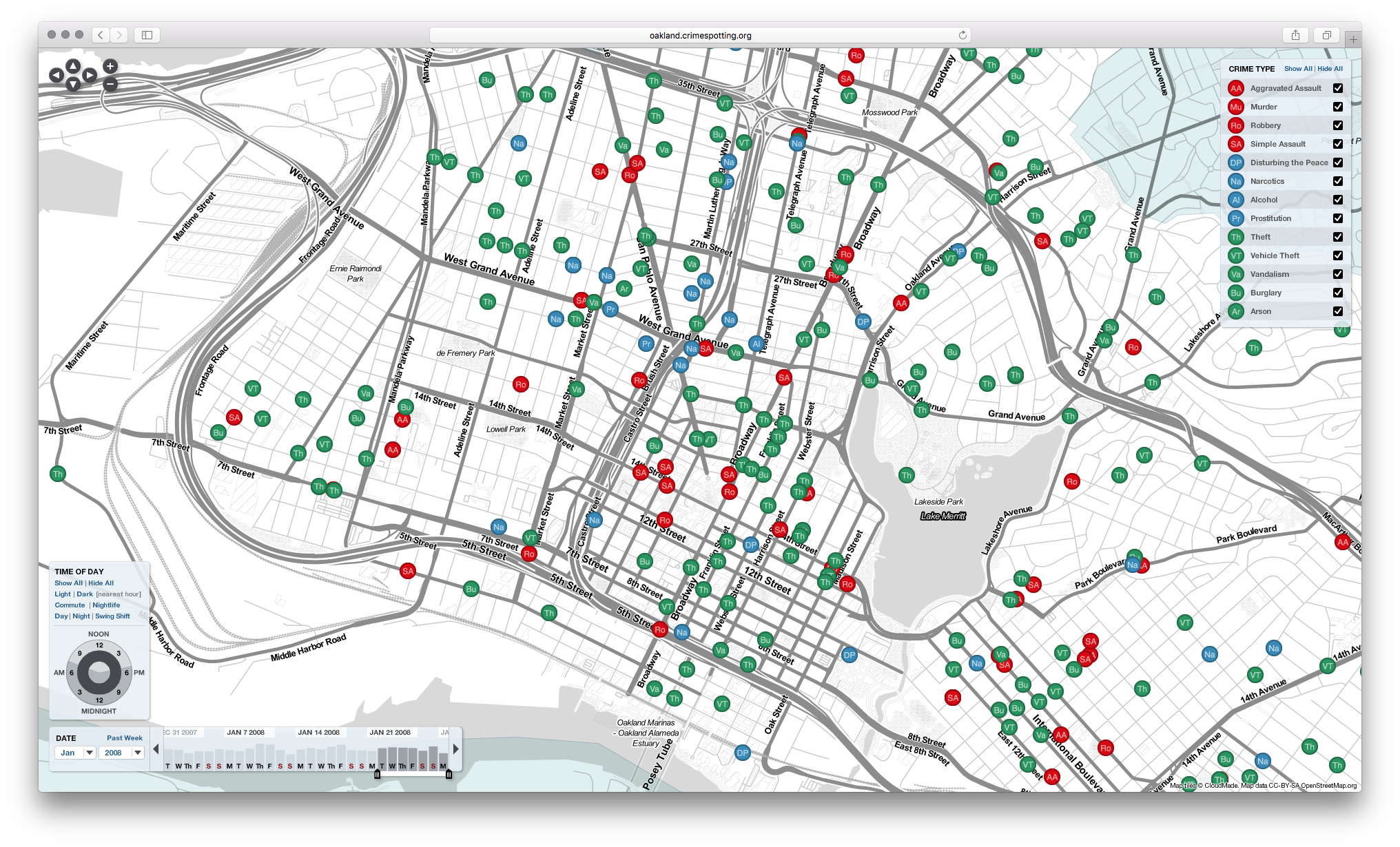This screenshot has height=847, width=1400.
Task: Click the Prostitution legend icon
Action: coord(1235,218)
